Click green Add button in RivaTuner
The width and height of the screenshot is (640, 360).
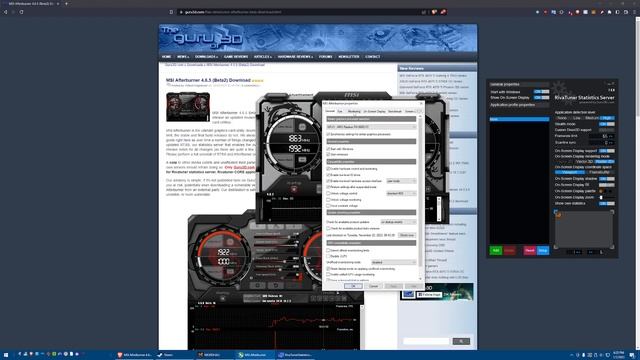496,250
